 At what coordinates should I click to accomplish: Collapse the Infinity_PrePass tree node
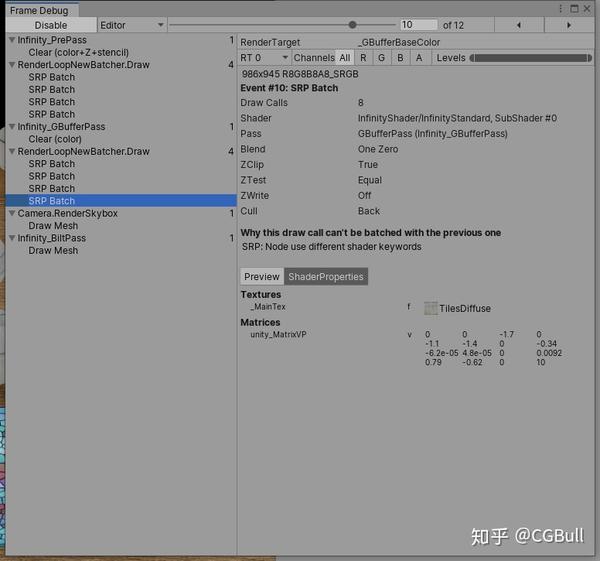coord(12,40)
